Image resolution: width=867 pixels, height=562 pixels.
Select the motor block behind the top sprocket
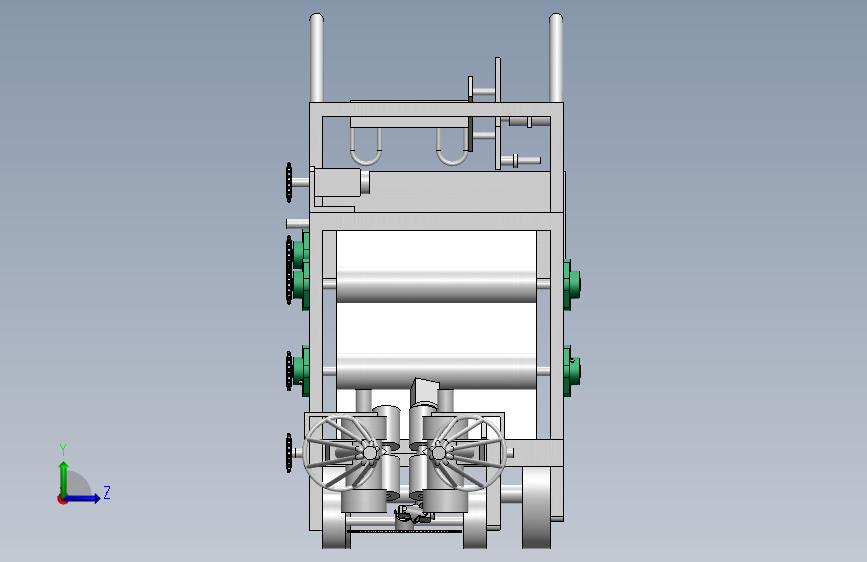click(337, 182)
